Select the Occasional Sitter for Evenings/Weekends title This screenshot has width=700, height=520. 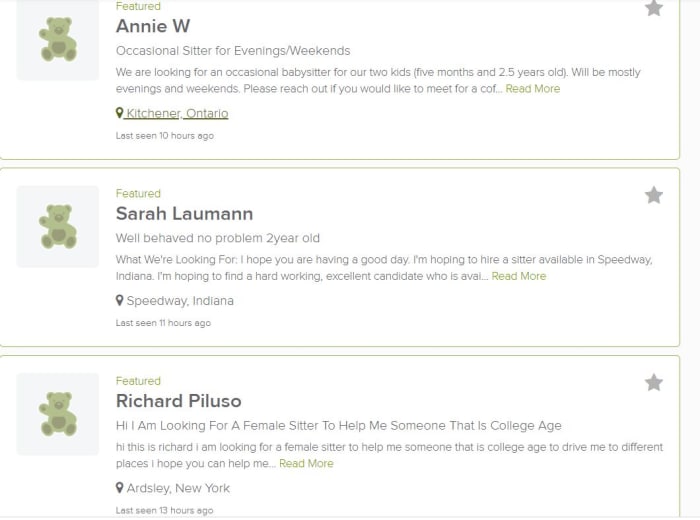coord(233,51)
